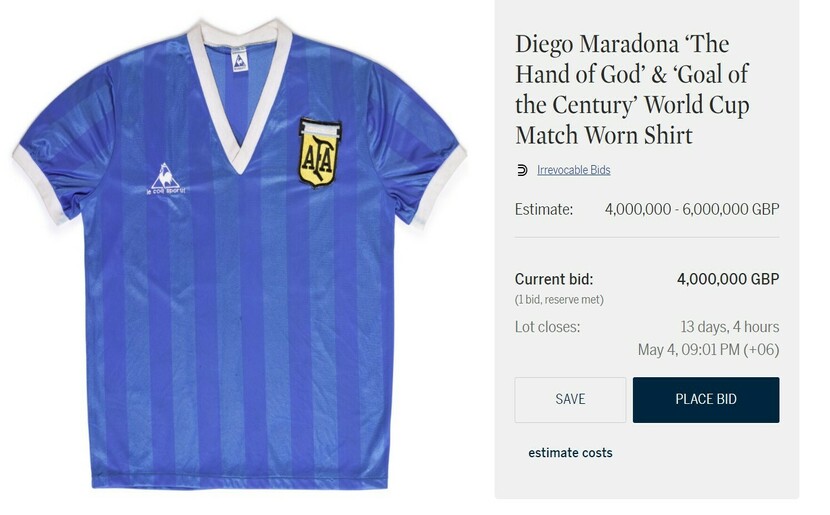Click the PLACE BID button
The width and height of the screenshot is (830, 515).
(706, 400)
